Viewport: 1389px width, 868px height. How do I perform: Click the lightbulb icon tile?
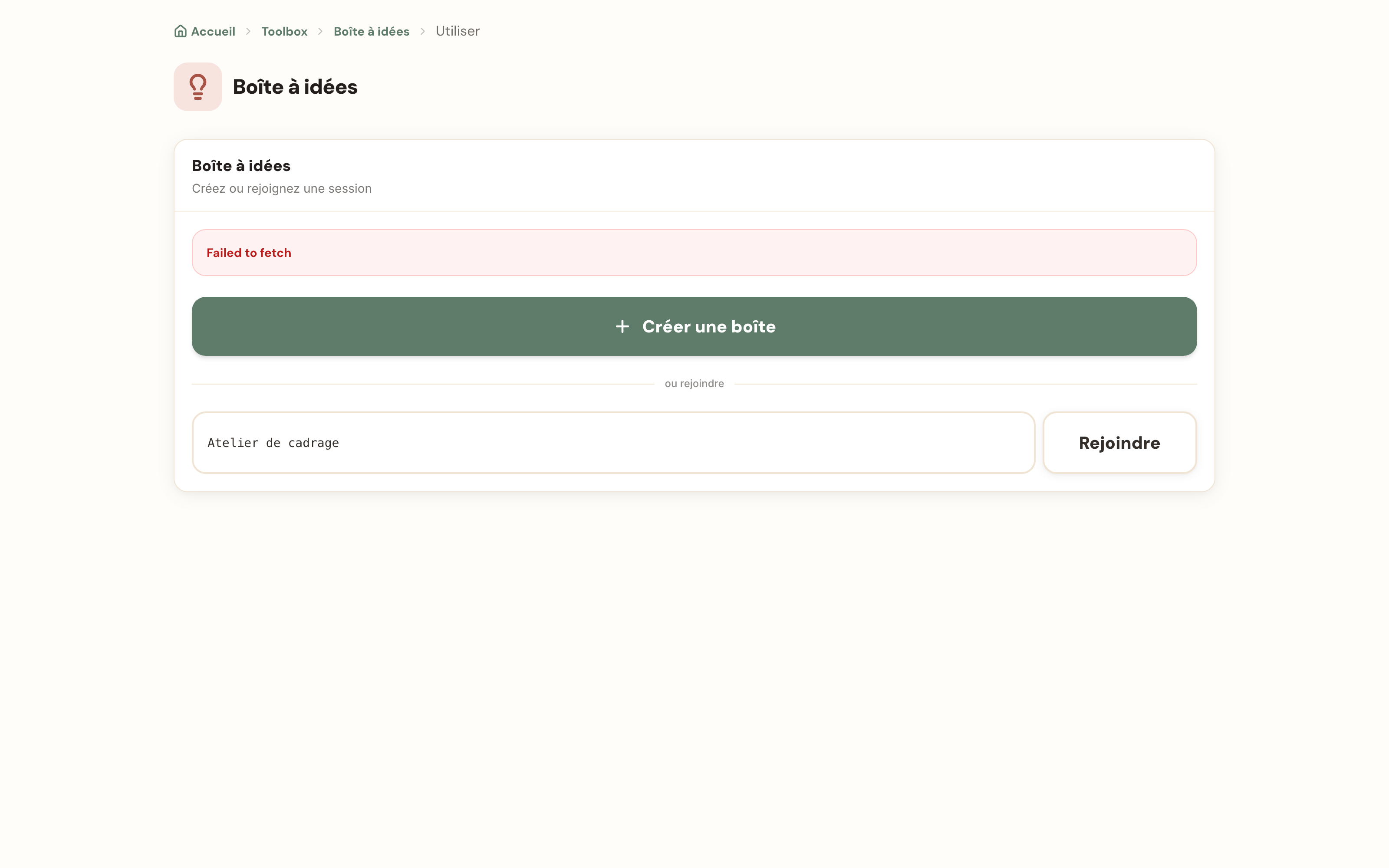tap(198, 87)
